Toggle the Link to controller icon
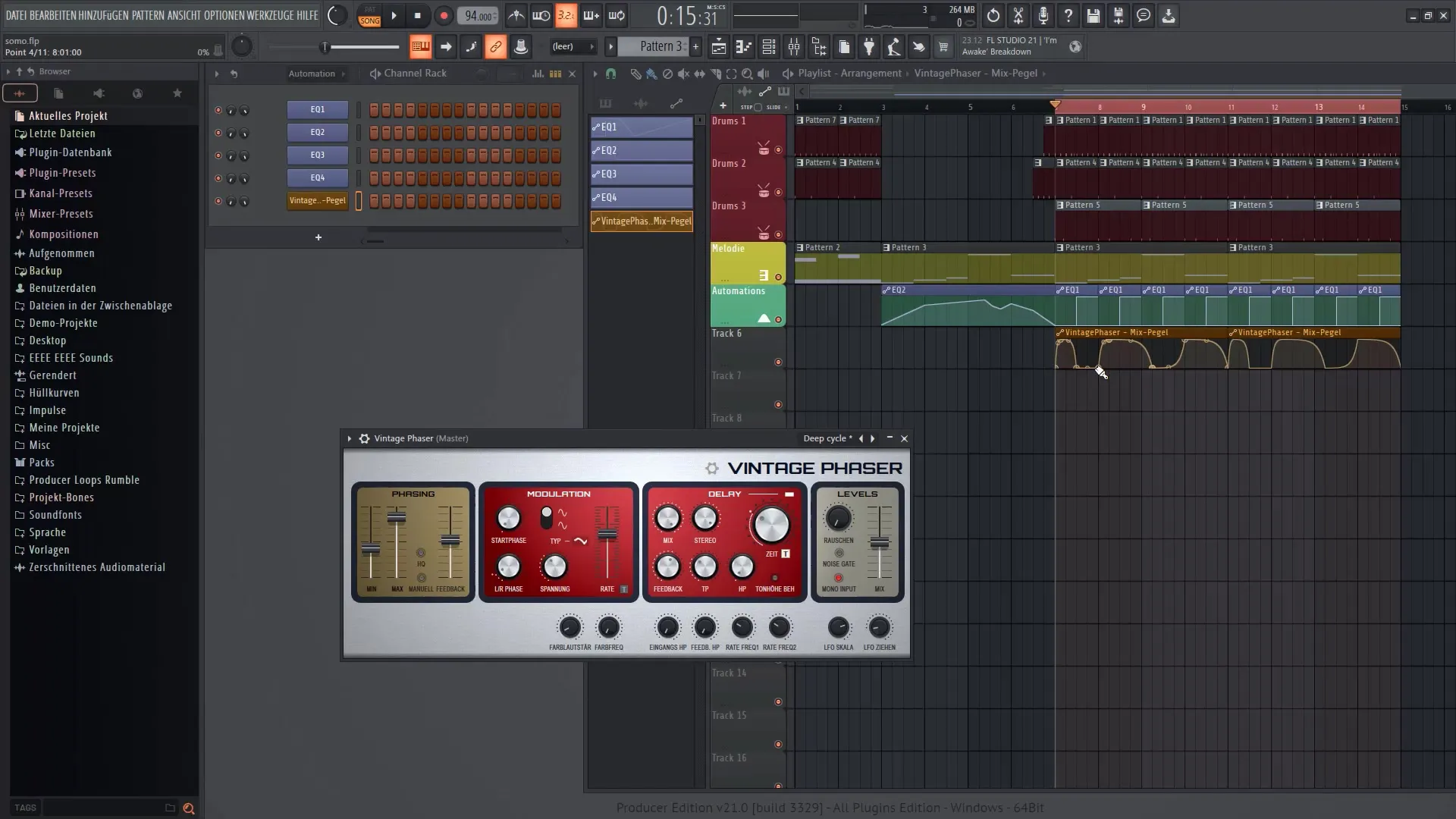Screen dimensions: 1456x819 tap(495, 47)
